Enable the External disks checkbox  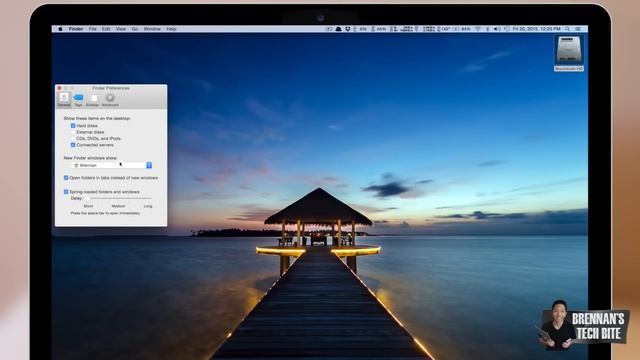click(73, 132)
